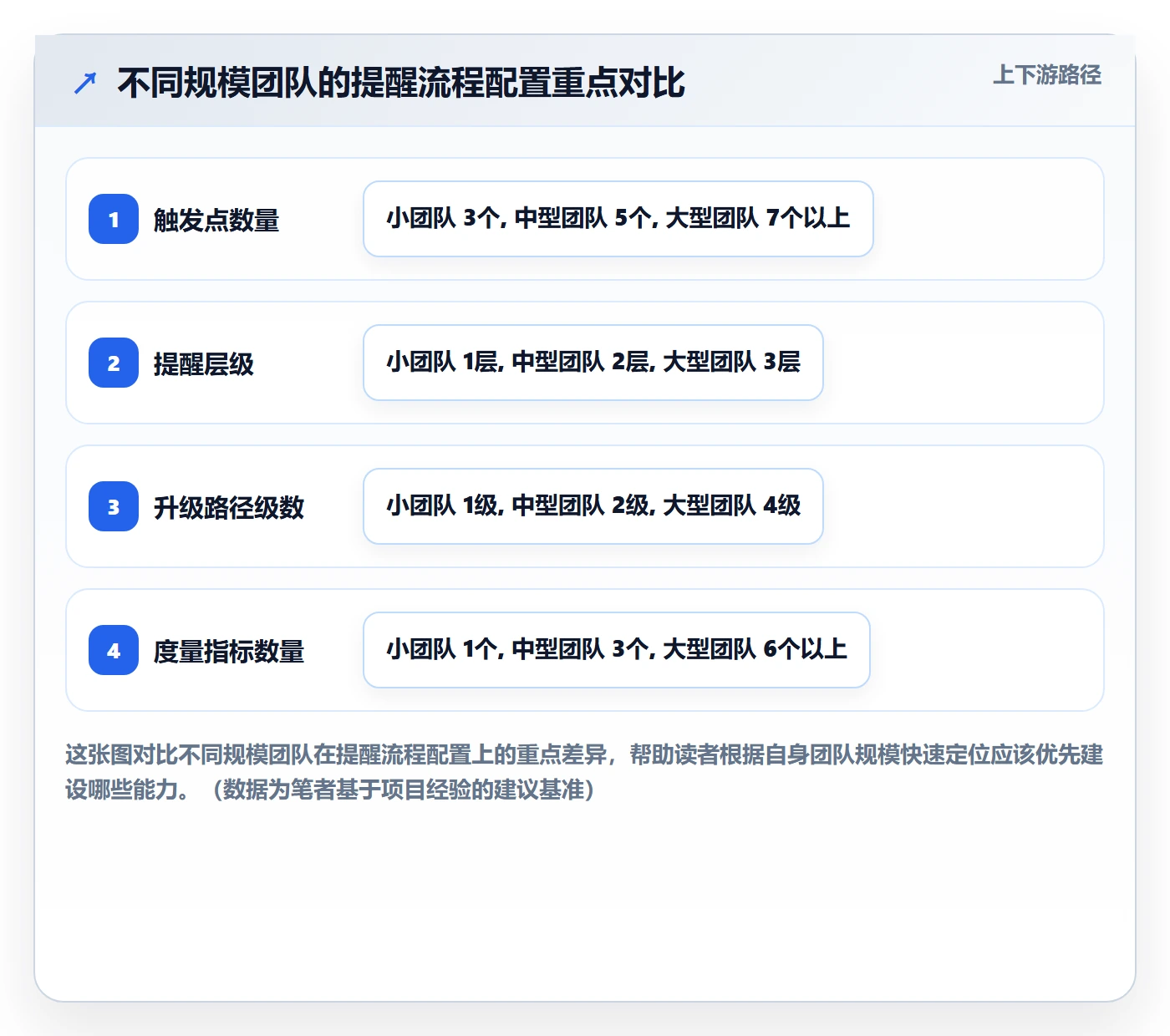Click the number 3 badge for 升级路径级数
The image size is (1170, 1036).
coord(114,506)
